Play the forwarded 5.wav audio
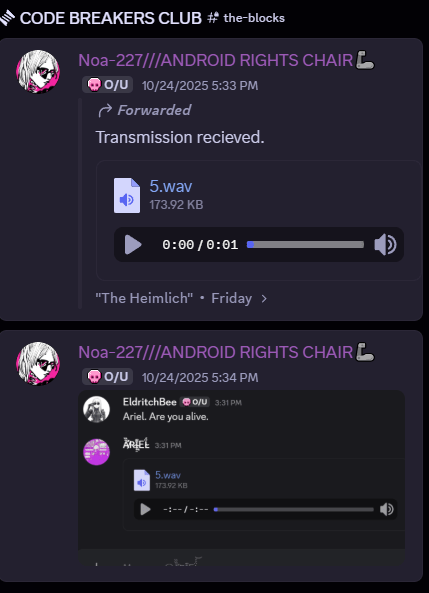This screenshot has height=593, width=429. (x=133, y=245)
